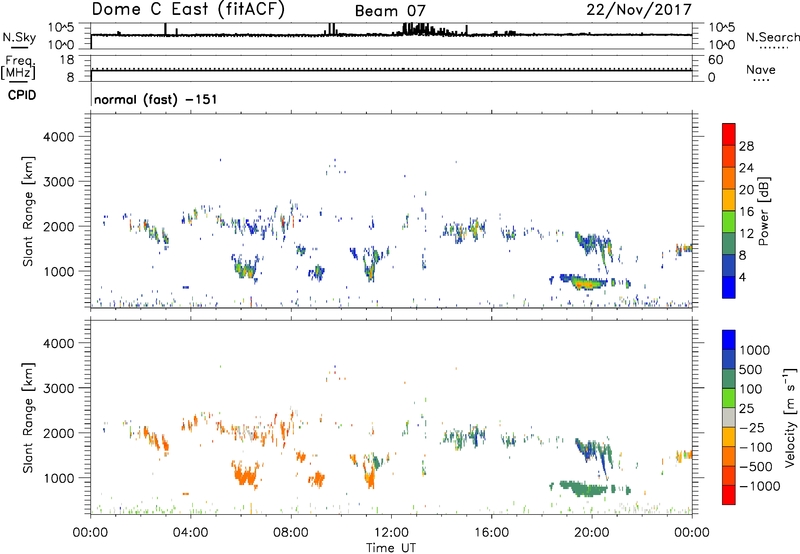
Task: Click the "CPID" label
Action: pos(22,95)
